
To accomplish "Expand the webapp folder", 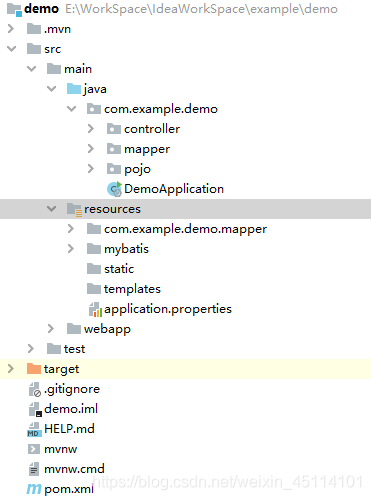I will coord(50,329).
